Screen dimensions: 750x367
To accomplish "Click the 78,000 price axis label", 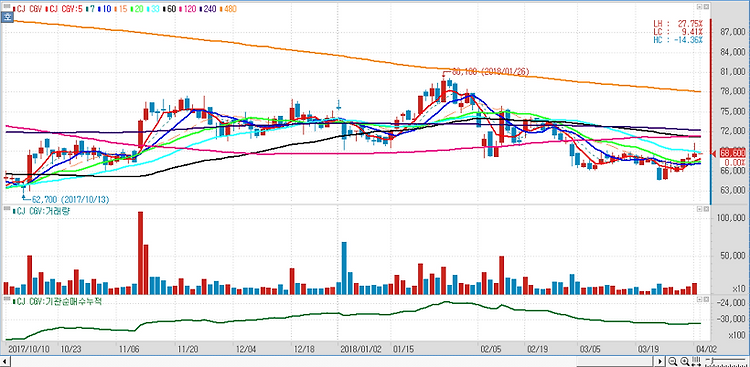I will [x=732, y=91].
